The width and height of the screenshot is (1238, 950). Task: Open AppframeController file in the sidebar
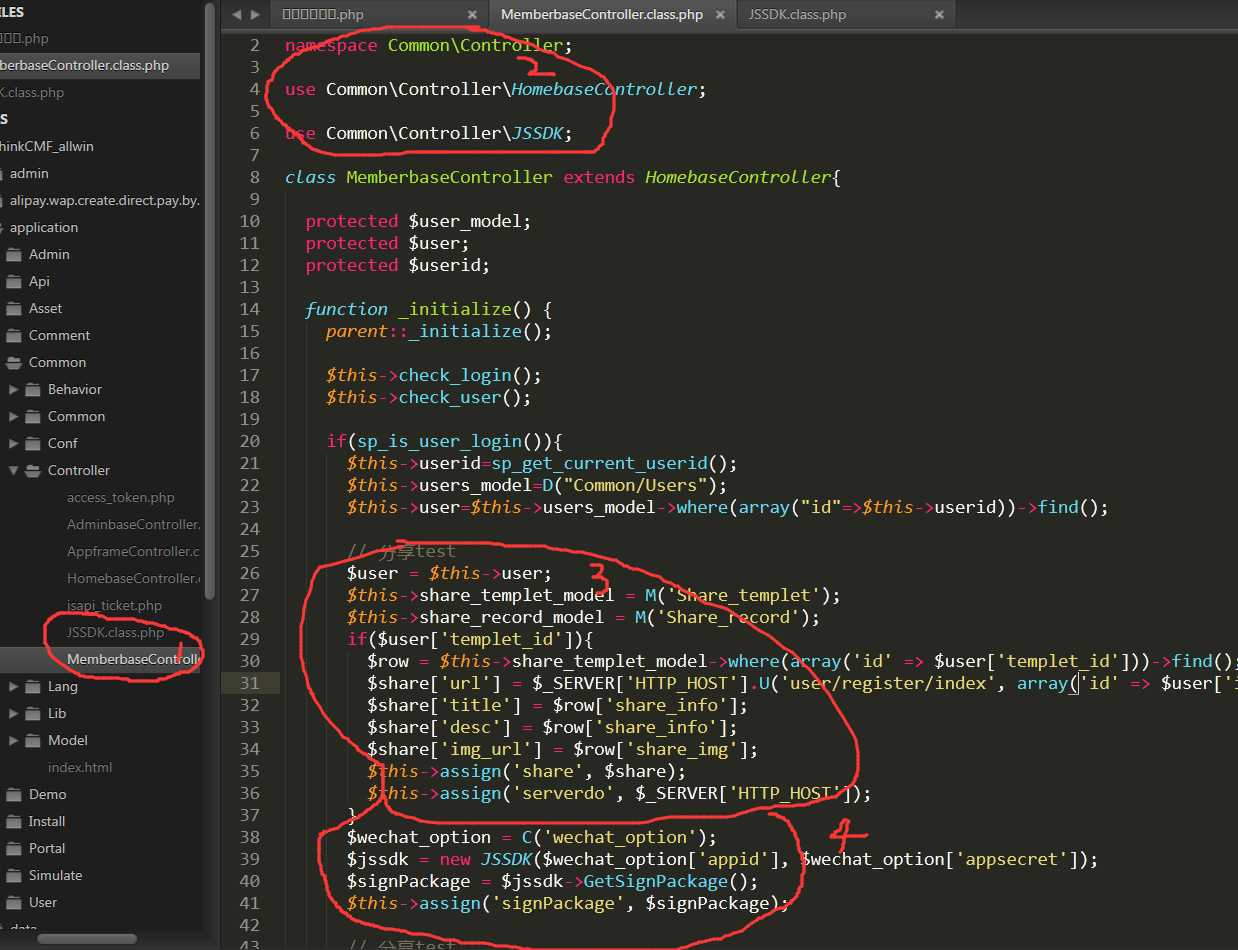point(133,552)
